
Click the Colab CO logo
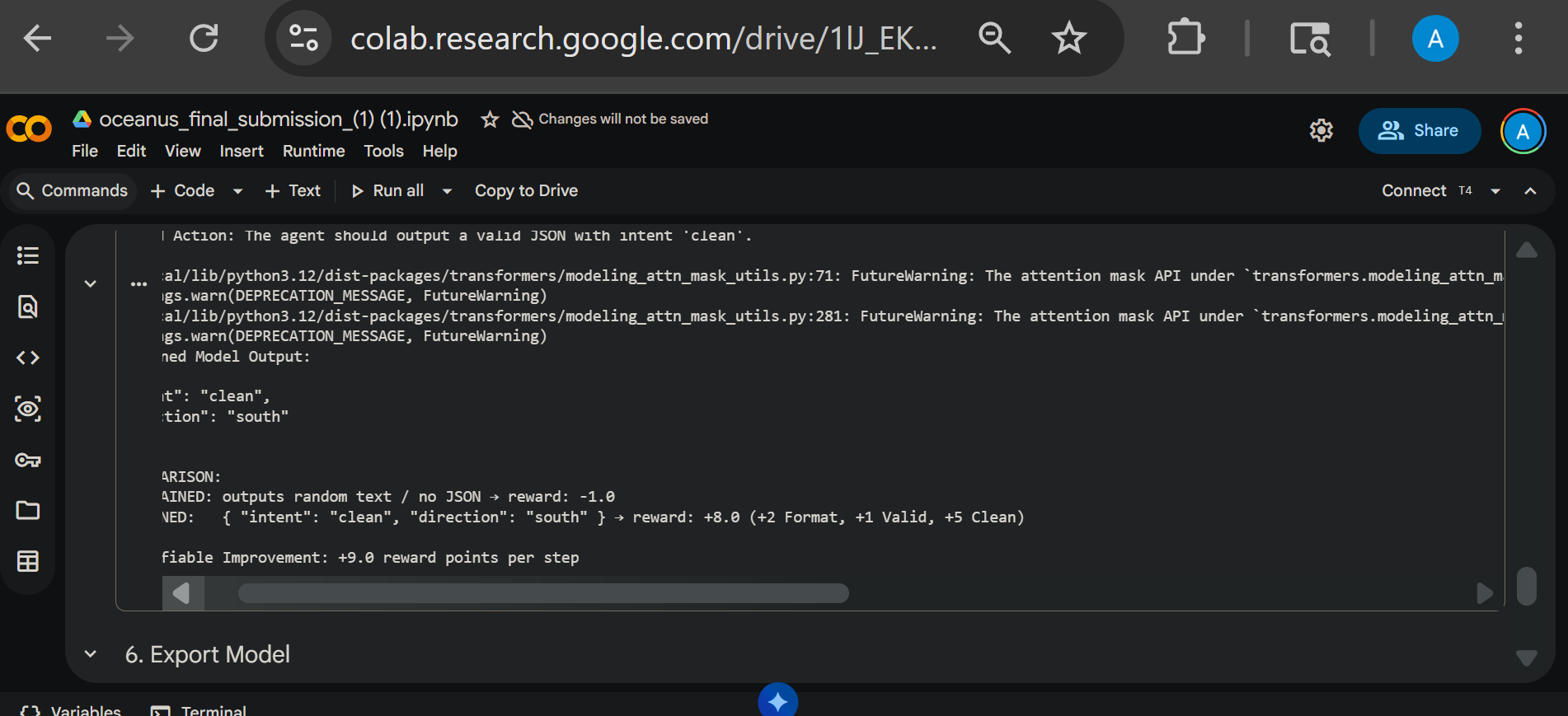point(29,129)
